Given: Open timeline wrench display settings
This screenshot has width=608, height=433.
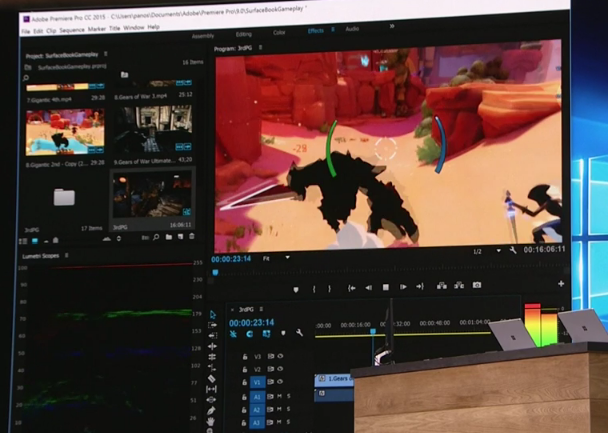Looking at the screenshot, I should point(299,332).
